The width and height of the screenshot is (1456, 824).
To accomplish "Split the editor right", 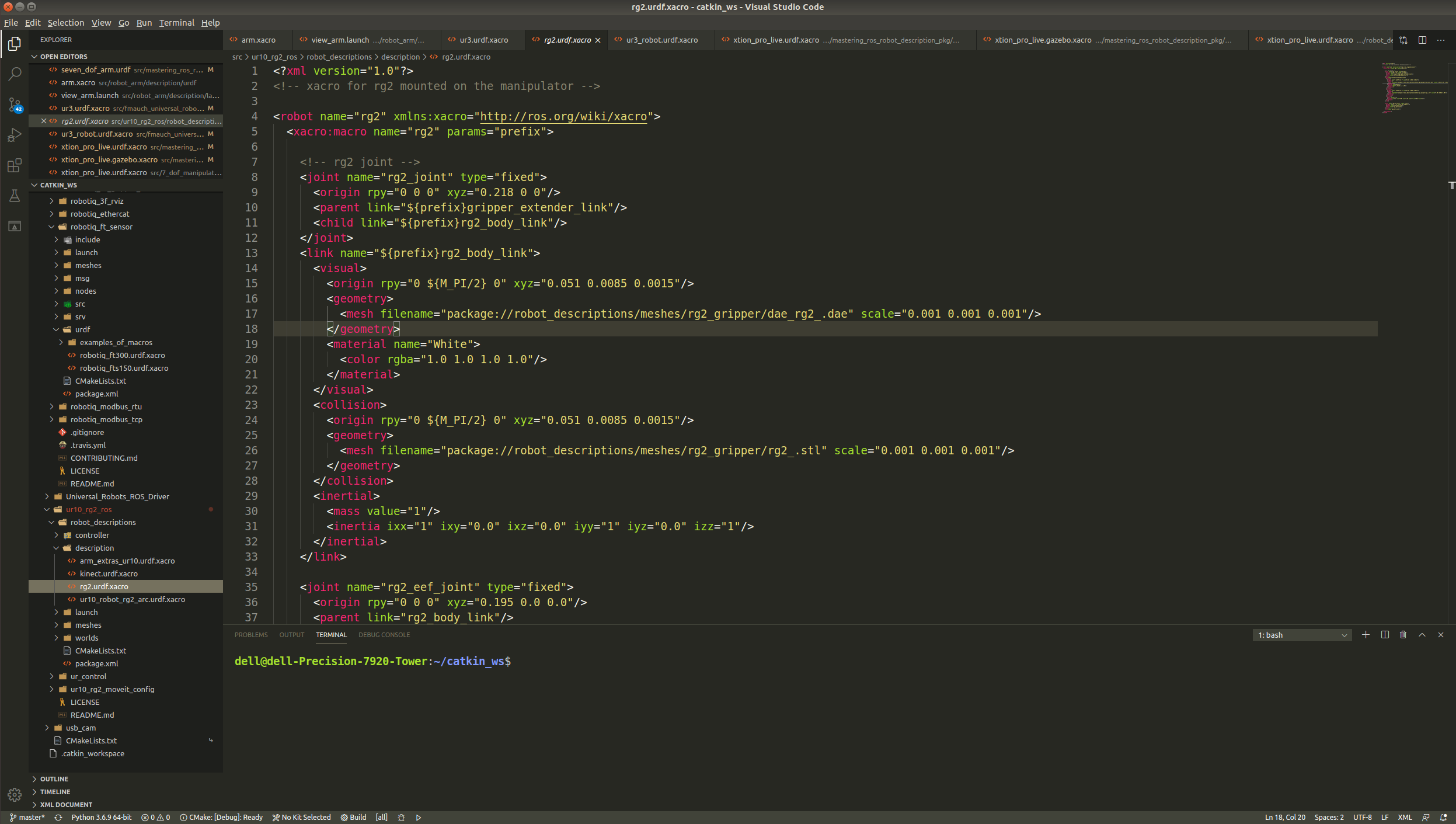I will [1422, 40].
